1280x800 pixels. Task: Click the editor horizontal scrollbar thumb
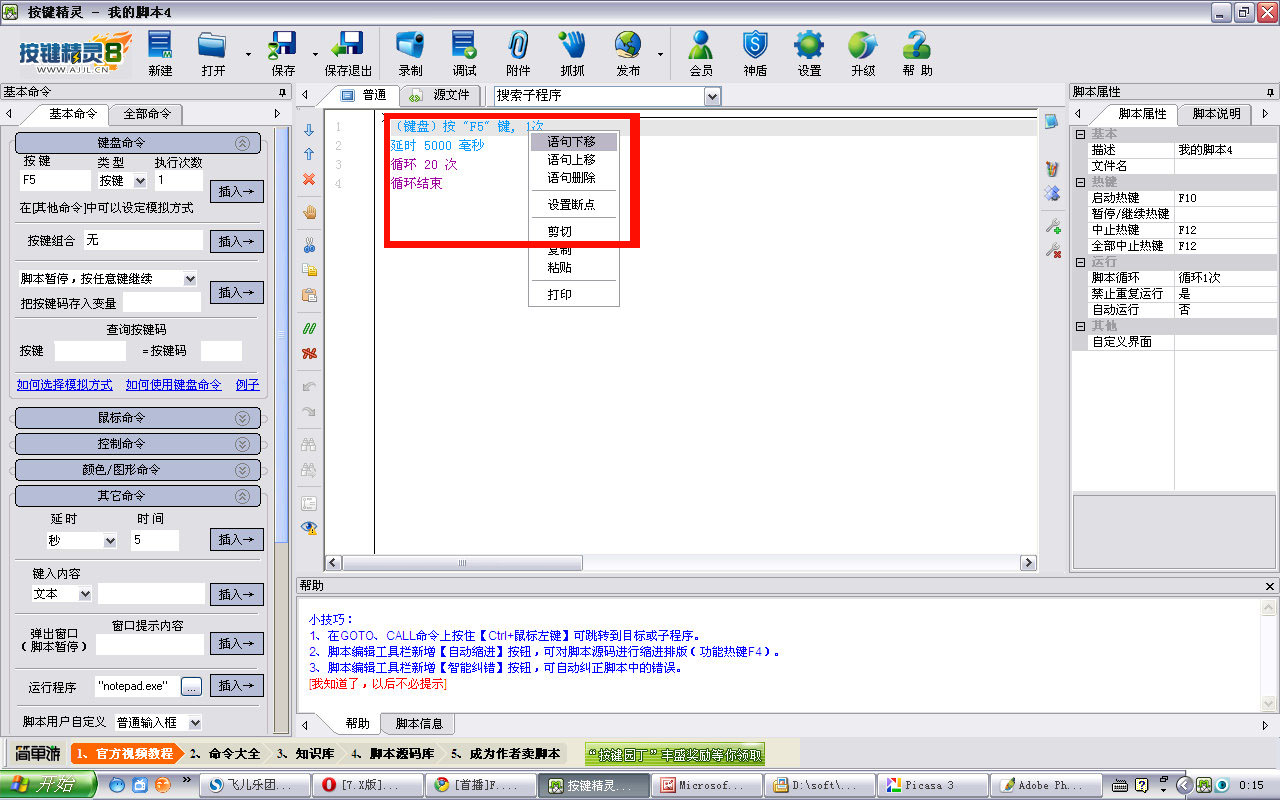[x=462, y=564]
